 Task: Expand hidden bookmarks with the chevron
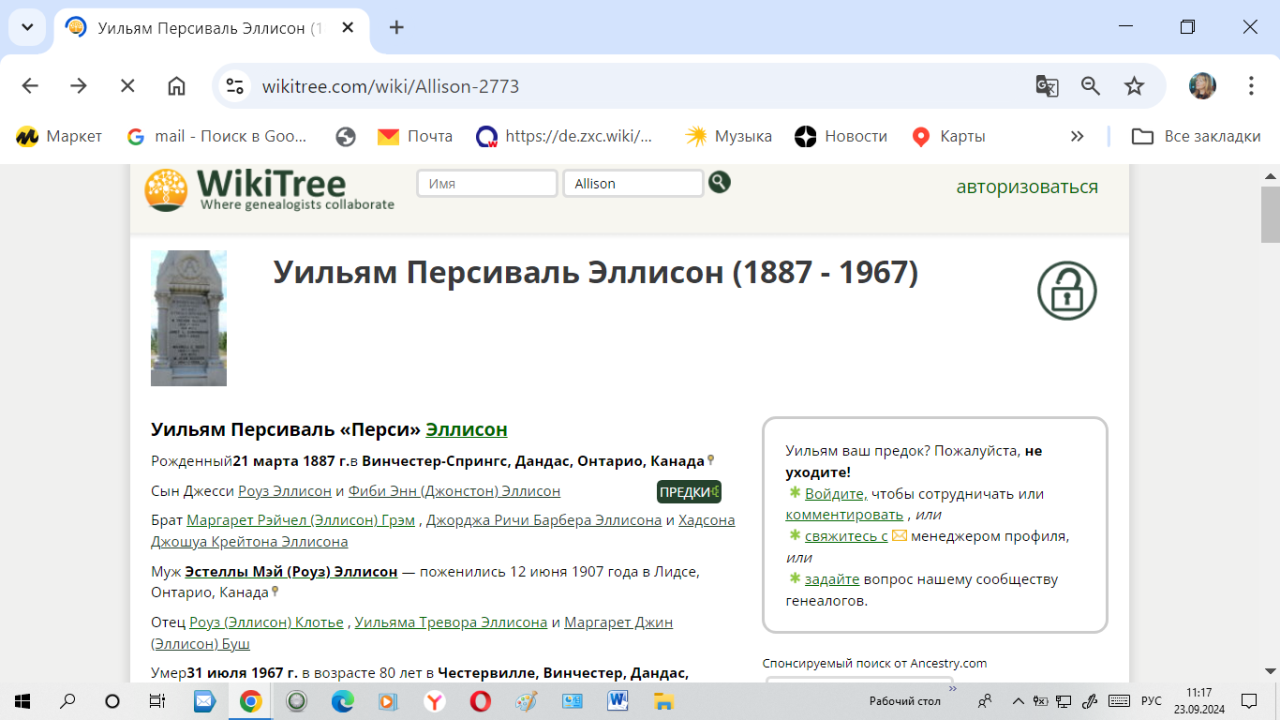(x=1077, y=136)
